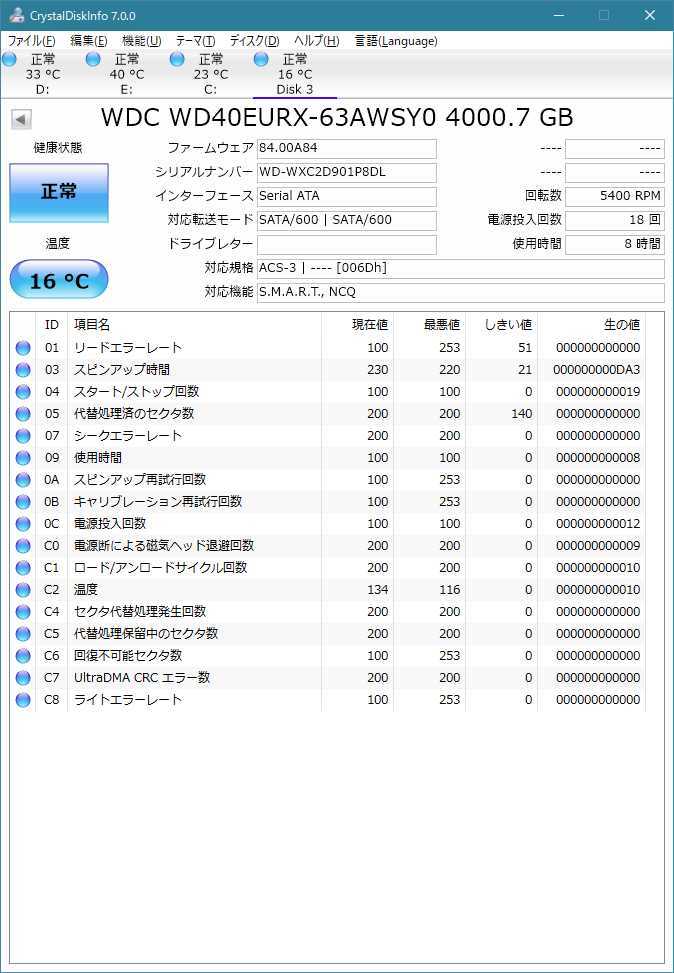Click blue status icon of row C6
The width and height of the screenshot is (674, 973).
click(23, 656)
